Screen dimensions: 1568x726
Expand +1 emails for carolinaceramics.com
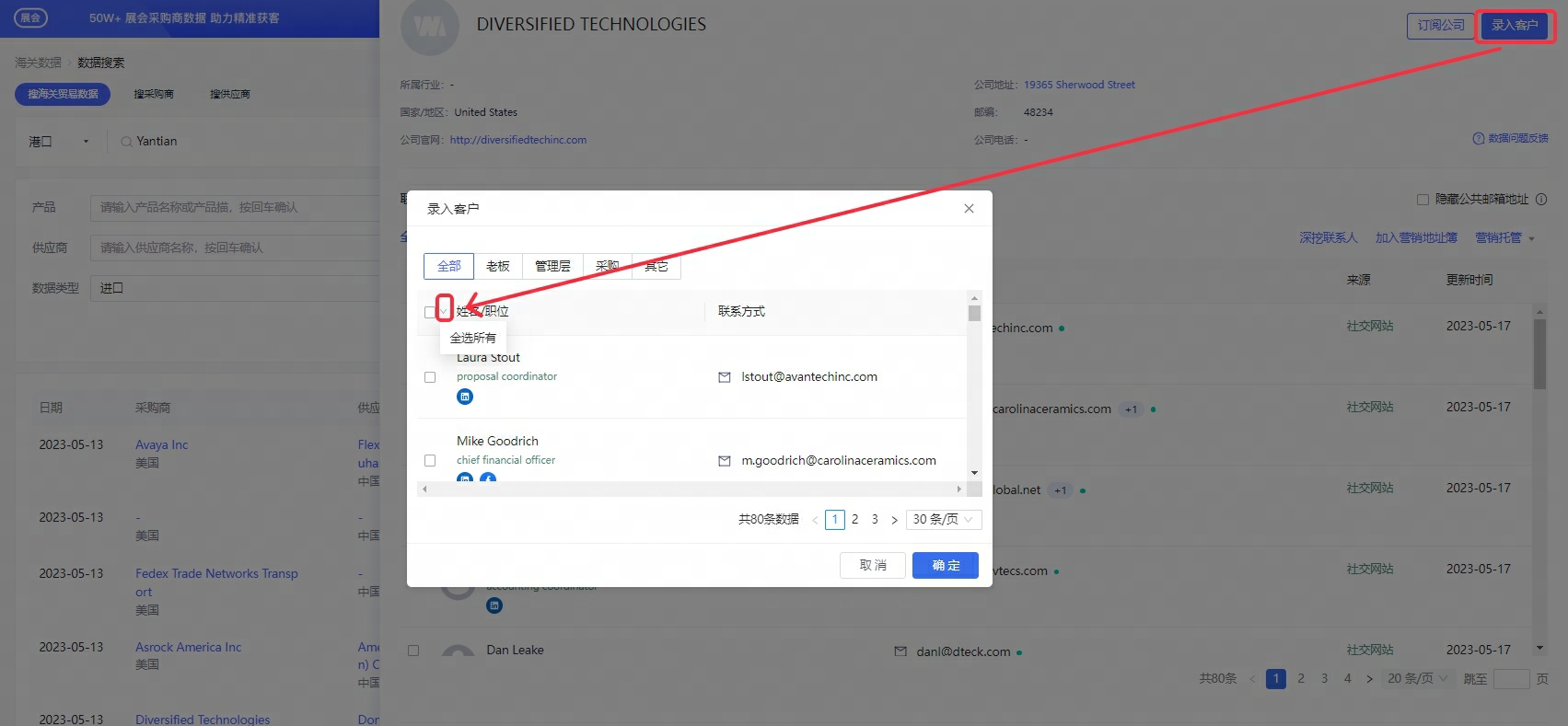(x=1131, y=409)
